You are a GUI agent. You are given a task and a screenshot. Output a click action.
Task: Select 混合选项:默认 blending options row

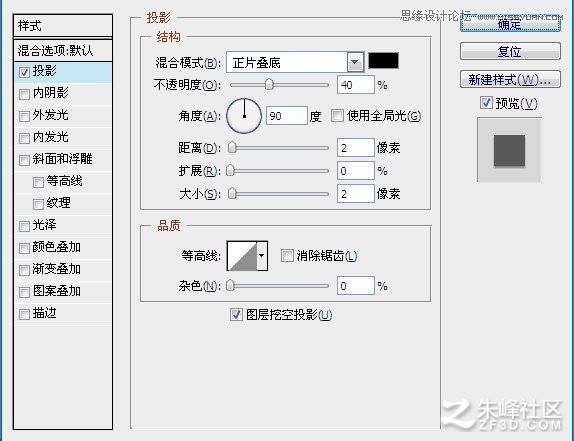coord(63,50)
